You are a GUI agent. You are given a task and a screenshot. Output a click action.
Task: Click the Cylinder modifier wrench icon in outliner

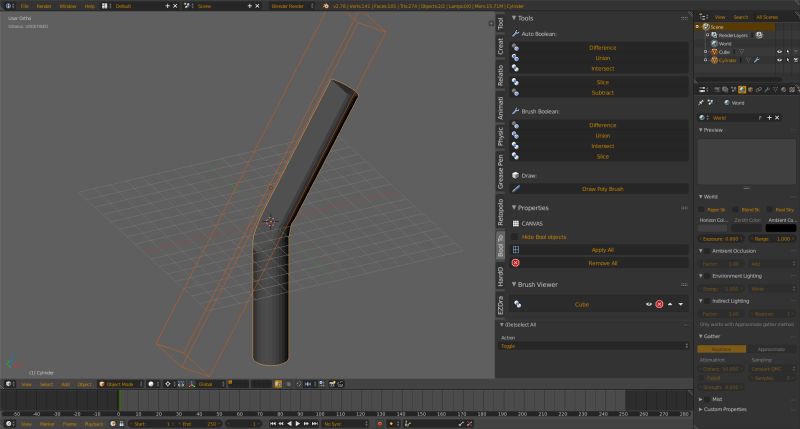[757, 60]
